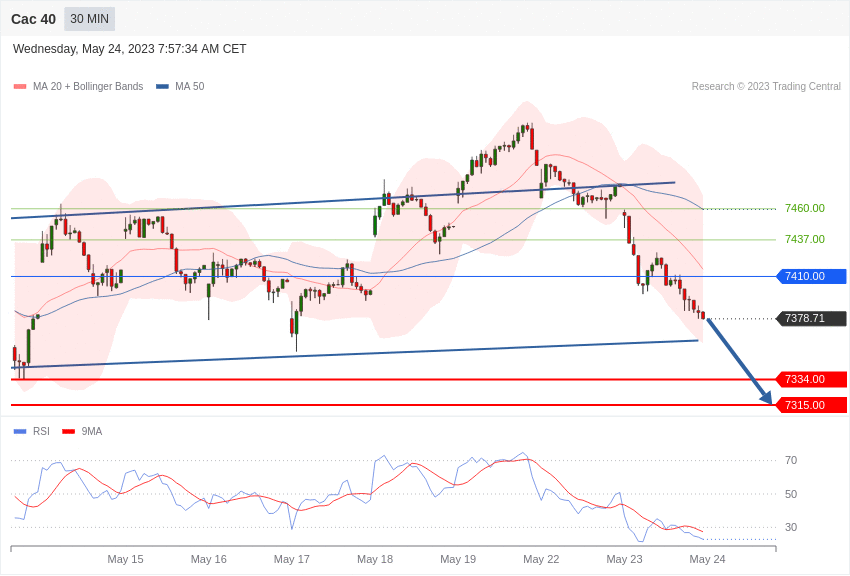Click the Cac 40 chart title
Screen dimensions: 850x576
pos(33,19)
